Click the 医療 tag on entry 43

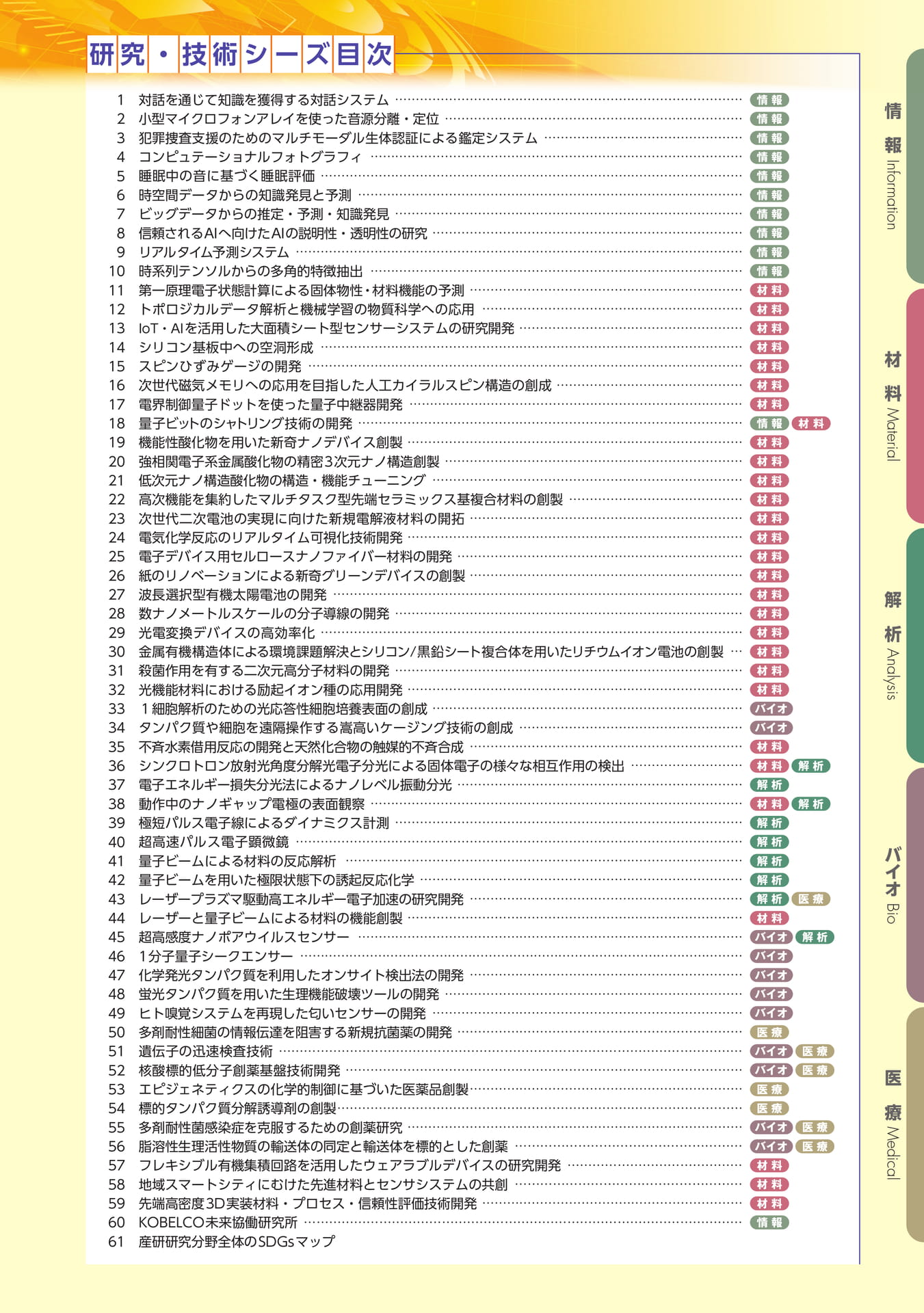pos(811,900)
